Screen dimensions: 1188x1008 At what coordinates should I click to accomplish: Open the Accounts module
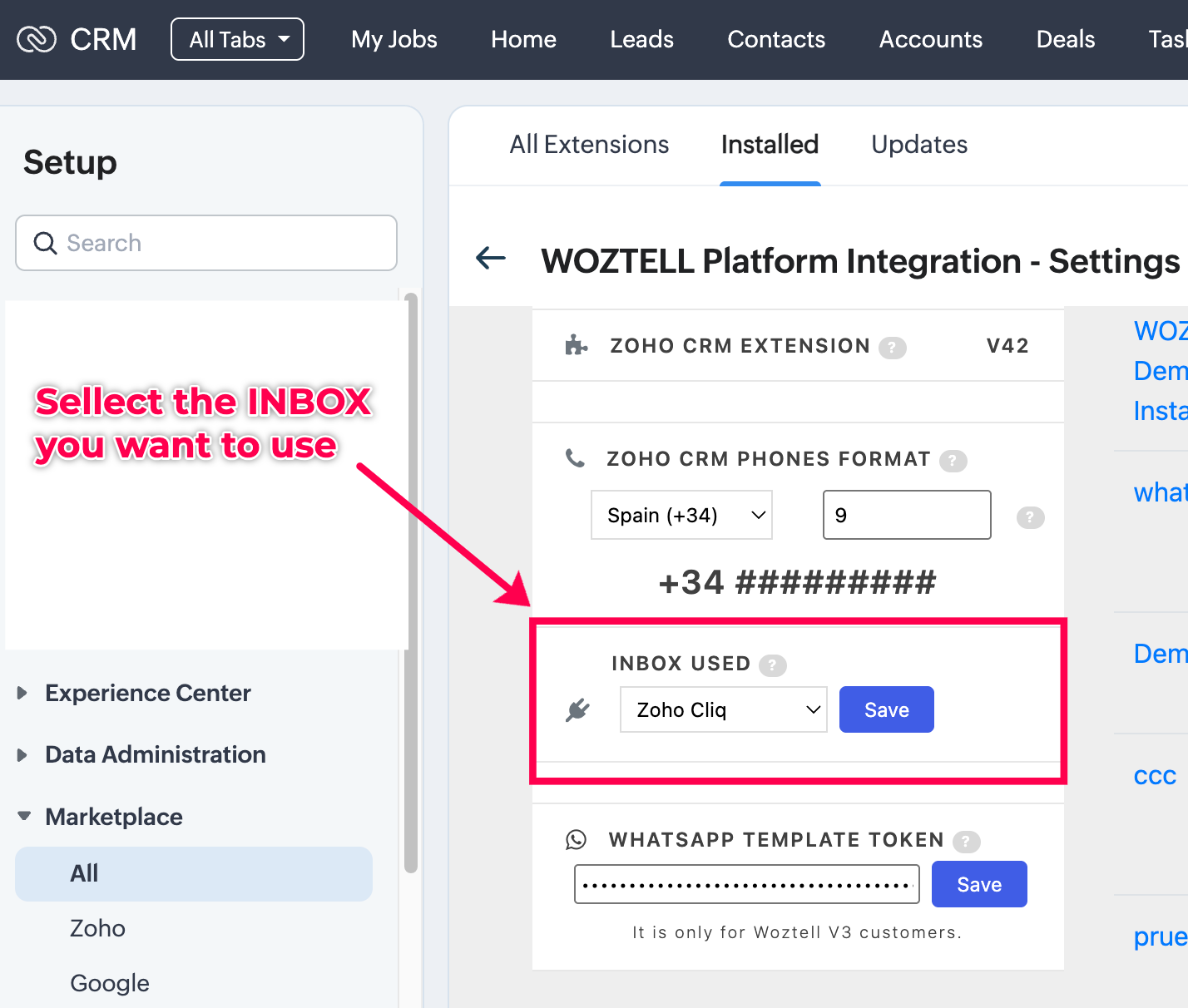[x=931, y=39]
